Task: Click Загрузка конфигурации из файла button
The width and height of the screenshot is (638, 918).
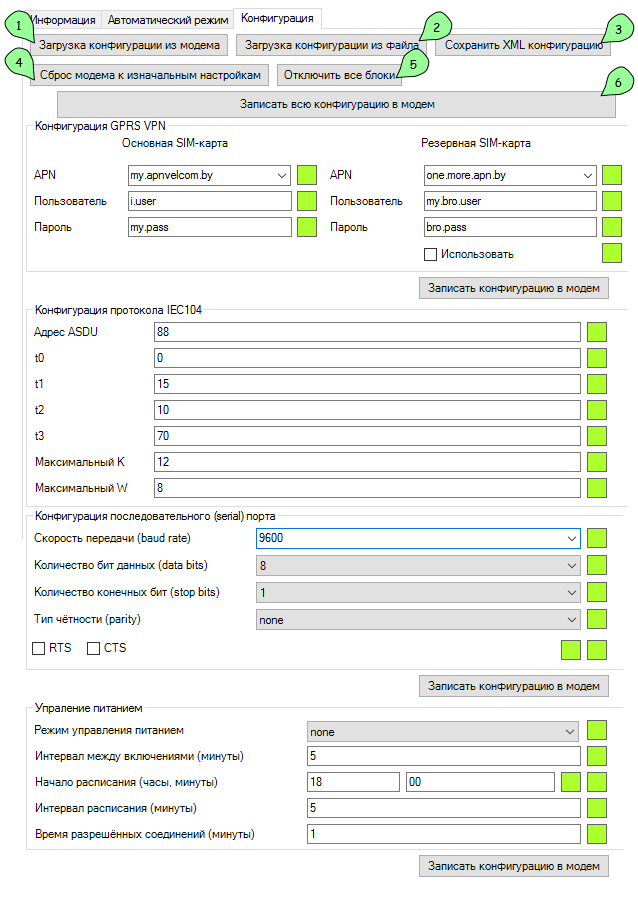Action: pyautogui.click(x=331, y=45)
